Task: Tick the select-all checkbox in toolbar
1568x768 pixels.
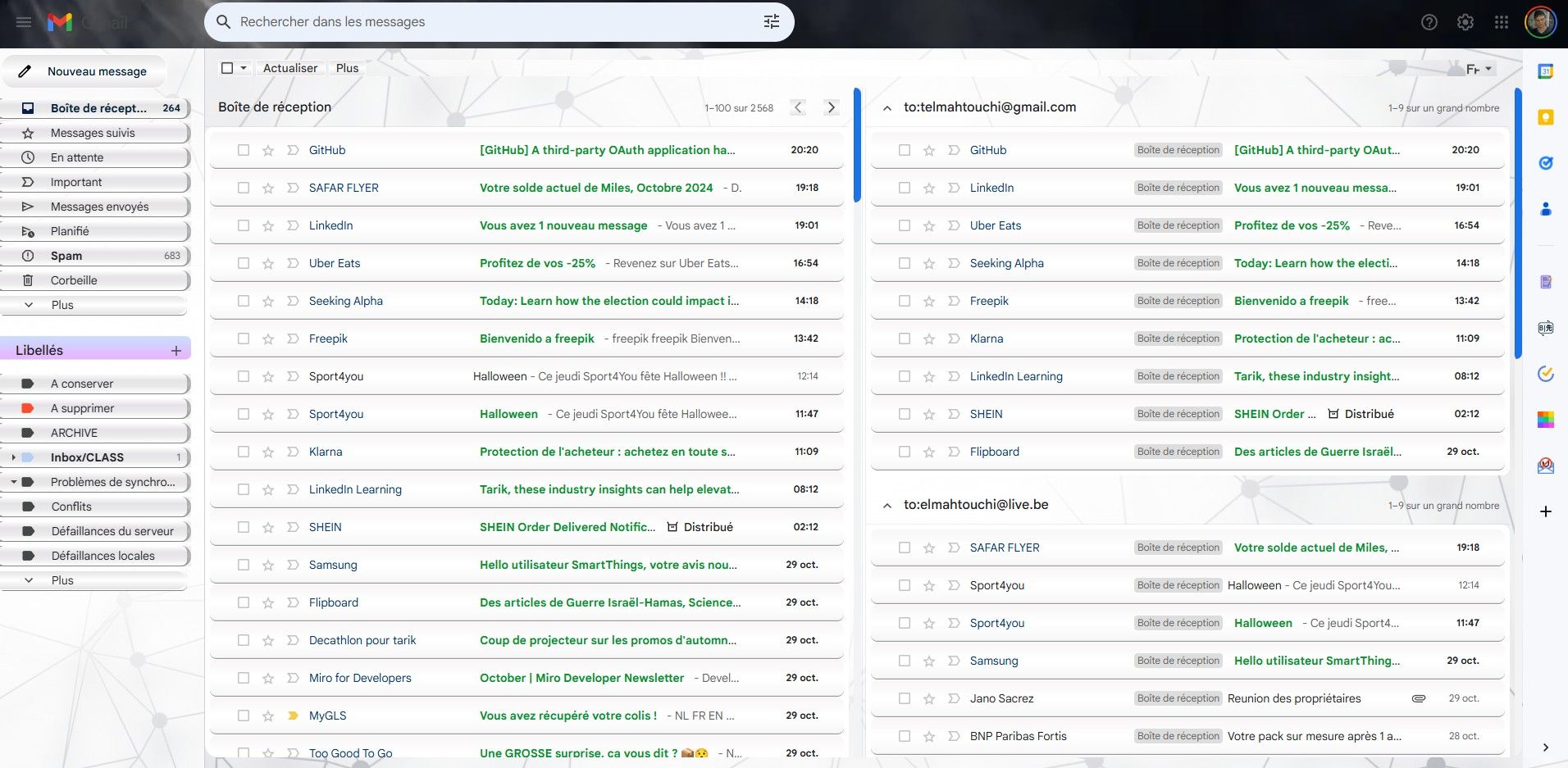Action: coord(228,68)
